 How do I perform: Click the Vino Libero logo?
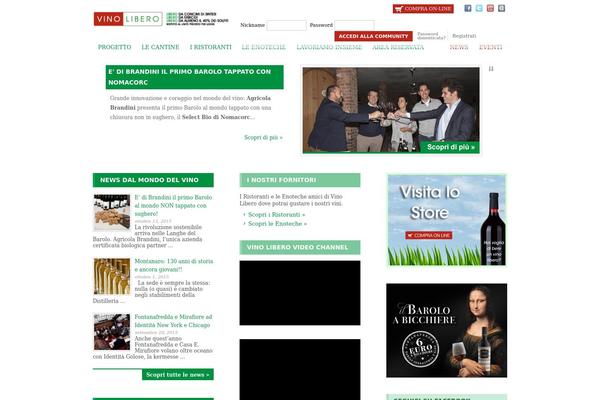tap(128, 19)
